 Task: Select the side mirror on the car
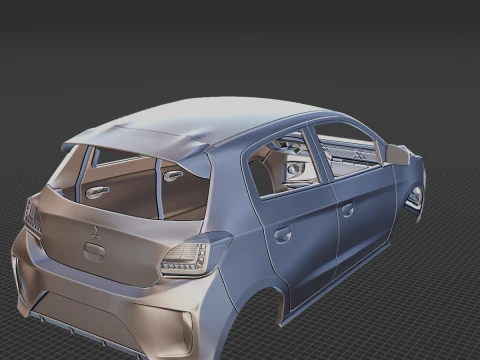pyautogui.click(x=398, y=155)
